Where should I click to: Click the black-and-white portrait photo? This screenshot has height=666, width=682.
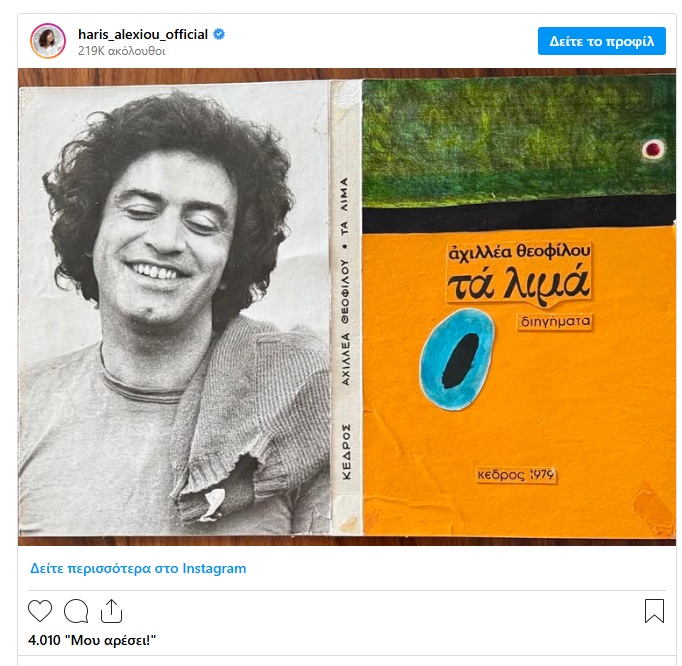(174, 309)
